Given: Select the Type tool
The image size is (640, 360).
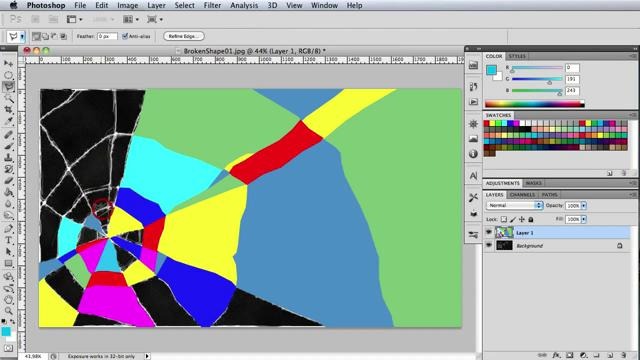Looking at the screenshot, I should tap(8, 240).
